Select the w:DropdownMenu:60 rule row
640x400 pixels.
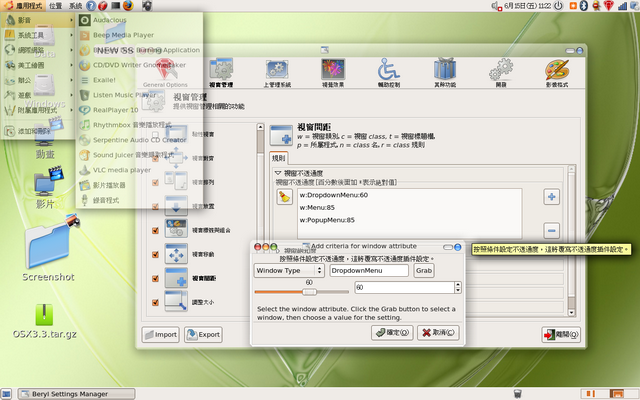pyautogui.click(x=409, y=195)
